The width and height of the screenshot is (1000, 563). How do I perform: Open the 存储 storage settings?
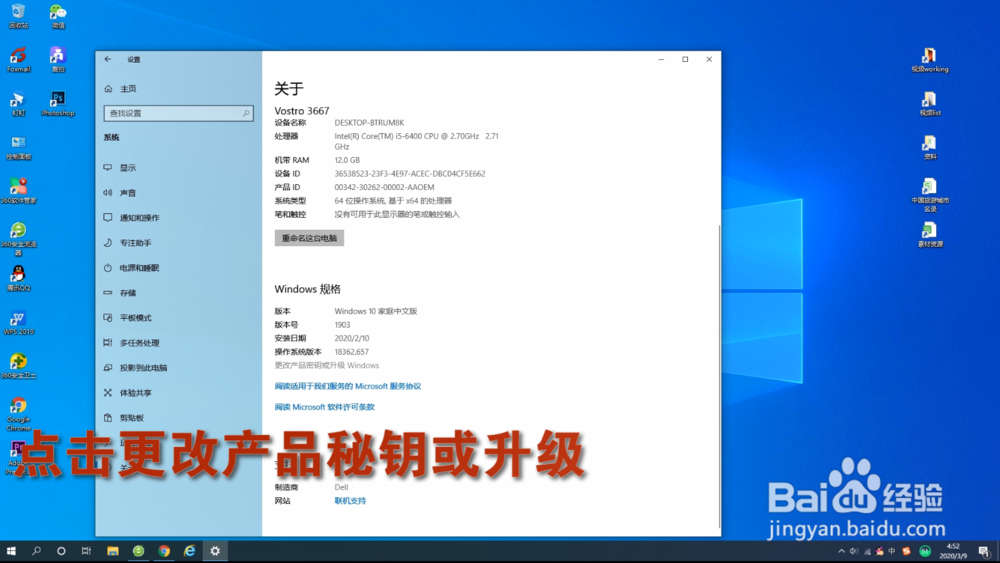[121, 293]
